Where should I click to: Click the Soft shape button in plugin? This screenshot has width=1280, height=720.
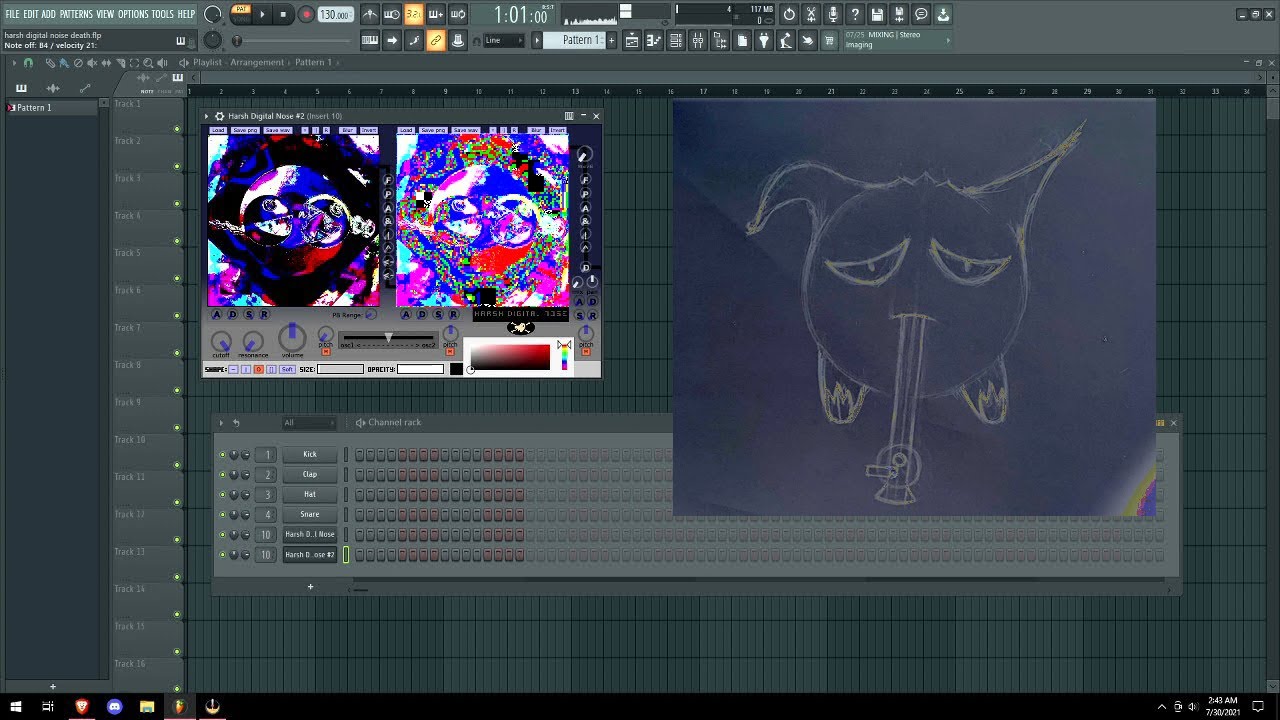287,369
